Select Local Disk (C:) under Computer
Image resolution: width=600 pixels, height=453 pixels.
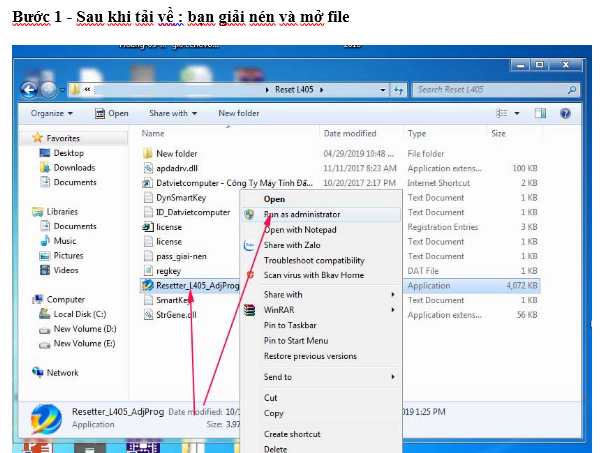pos(81,315)
